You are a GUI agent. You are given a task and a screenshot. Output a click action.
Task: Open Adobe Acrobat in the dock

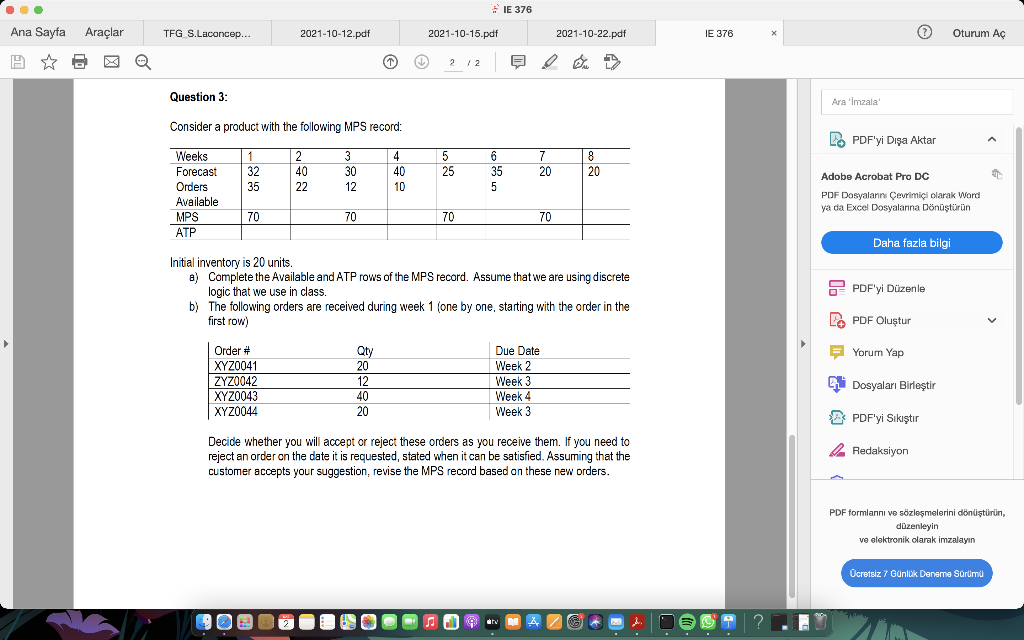point(637,622)
